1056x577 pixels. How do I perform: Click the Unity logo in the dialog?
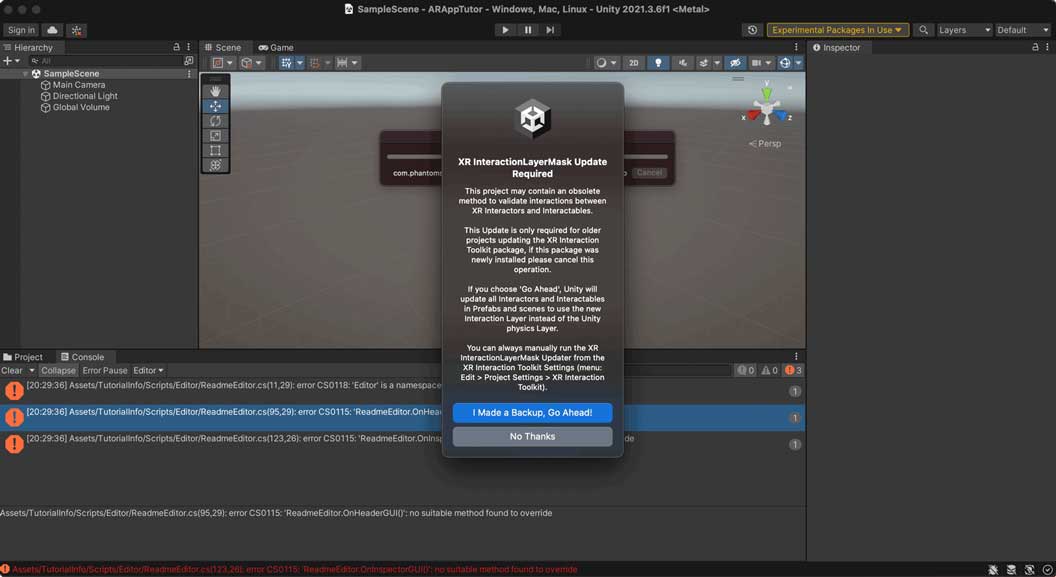533,118
